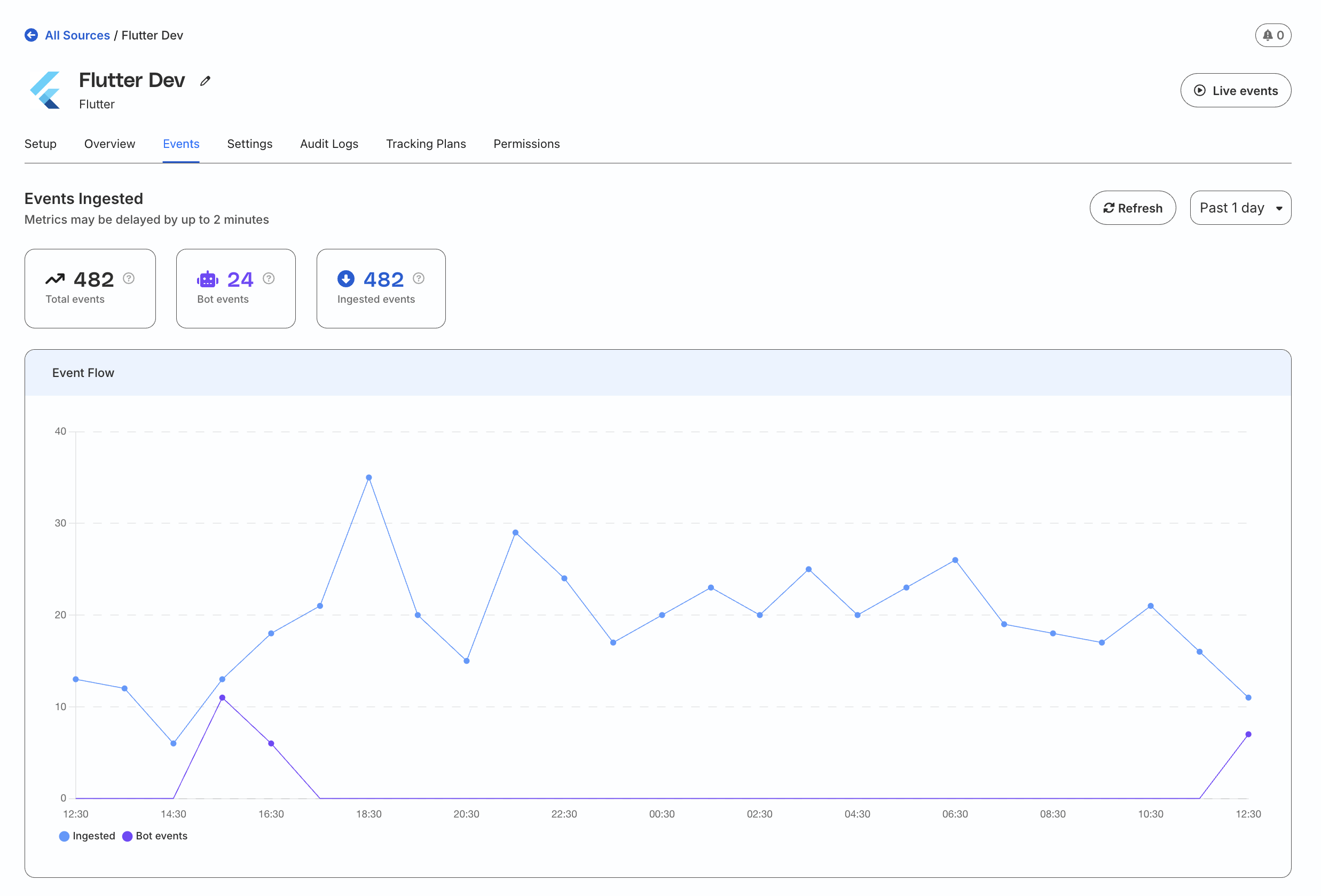
Task: Click the Flutter subtitle under the source name
Action: 97,104
